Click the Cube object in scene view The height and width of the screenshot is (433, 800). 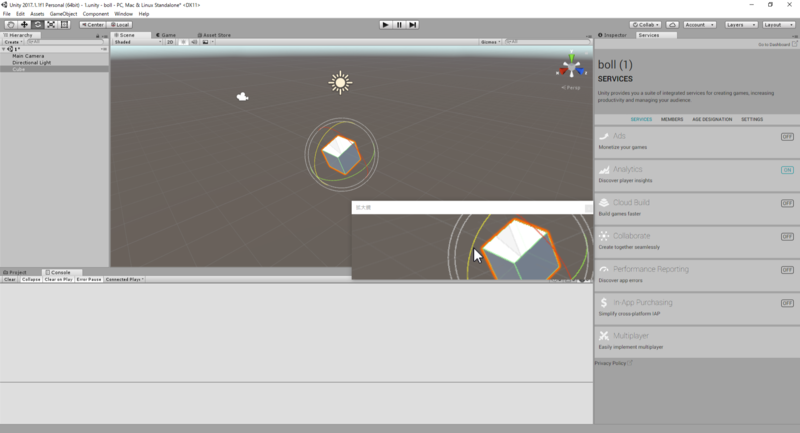(x=341, y=155)
